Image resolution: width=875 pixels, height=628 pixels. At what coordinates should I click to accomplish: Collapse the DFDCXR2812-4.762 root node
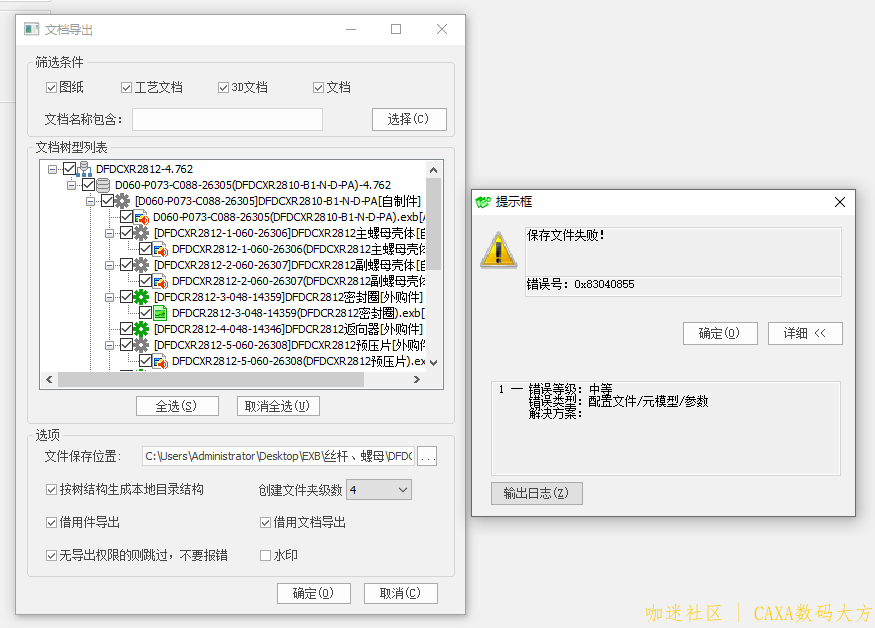coord(52,169)
